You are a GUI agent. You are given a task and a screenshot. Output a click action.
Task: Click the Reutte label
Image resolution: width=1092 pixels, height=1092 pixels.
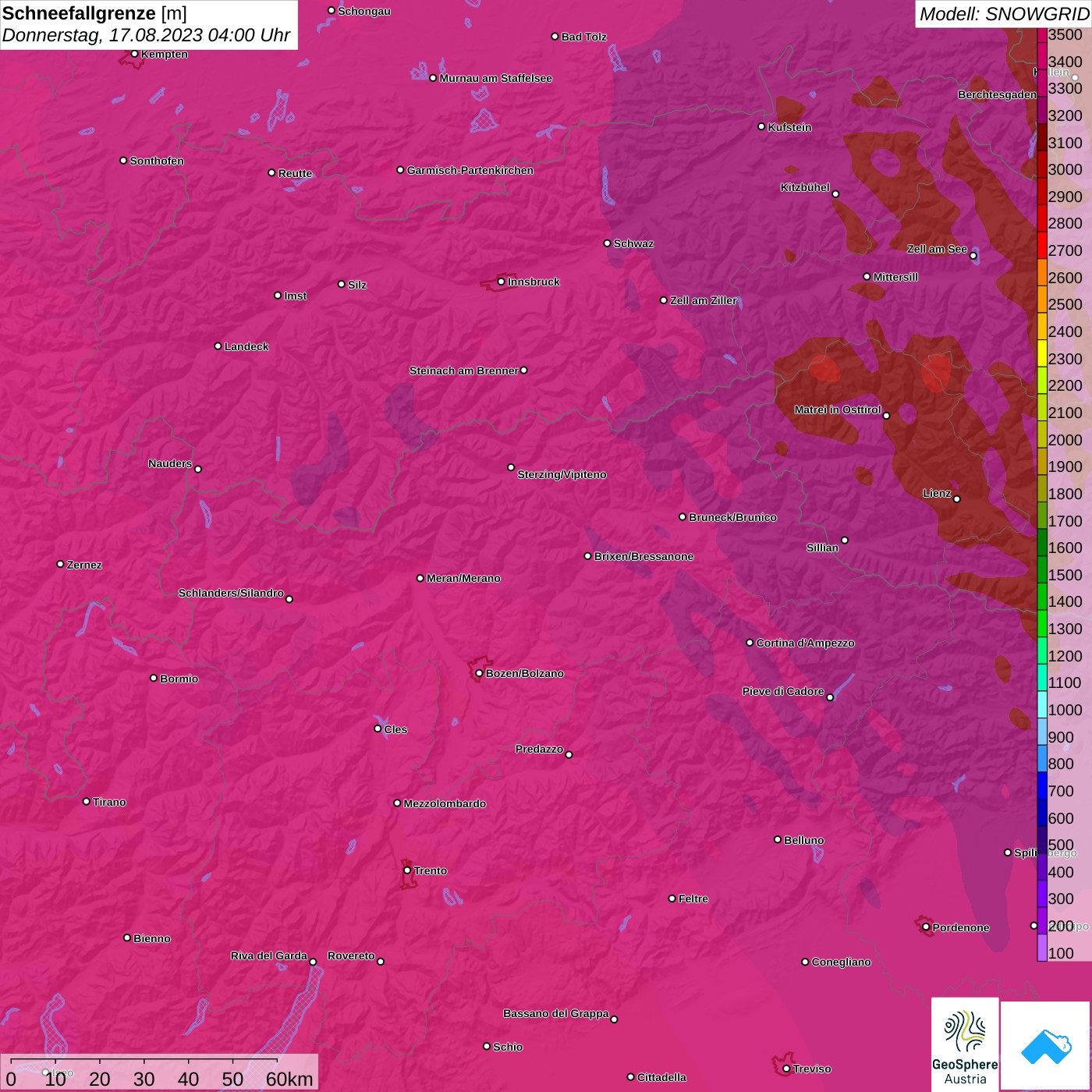[295, 173]
